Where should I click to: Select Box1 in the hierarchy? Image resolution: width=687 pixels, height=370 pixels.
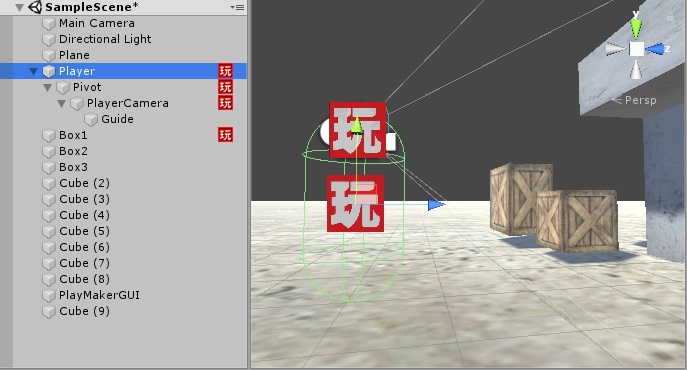(x=73, y=135)
